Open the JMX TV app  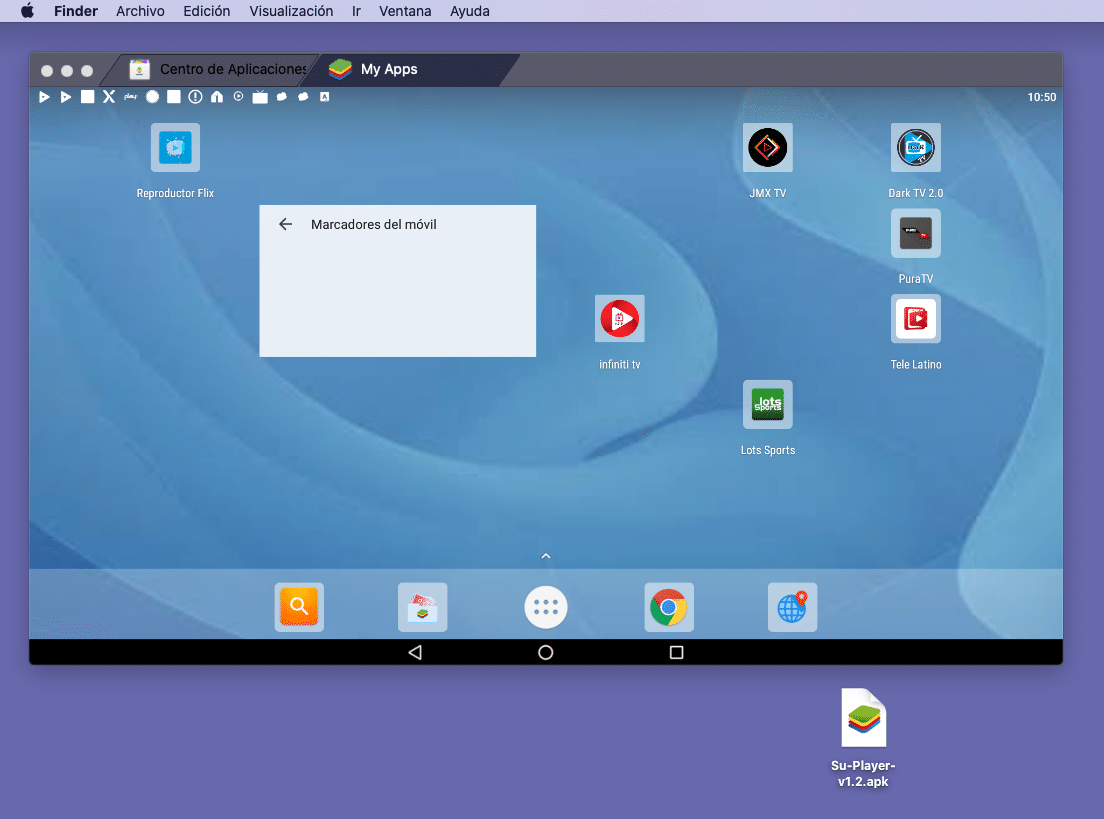coord(767,146)
